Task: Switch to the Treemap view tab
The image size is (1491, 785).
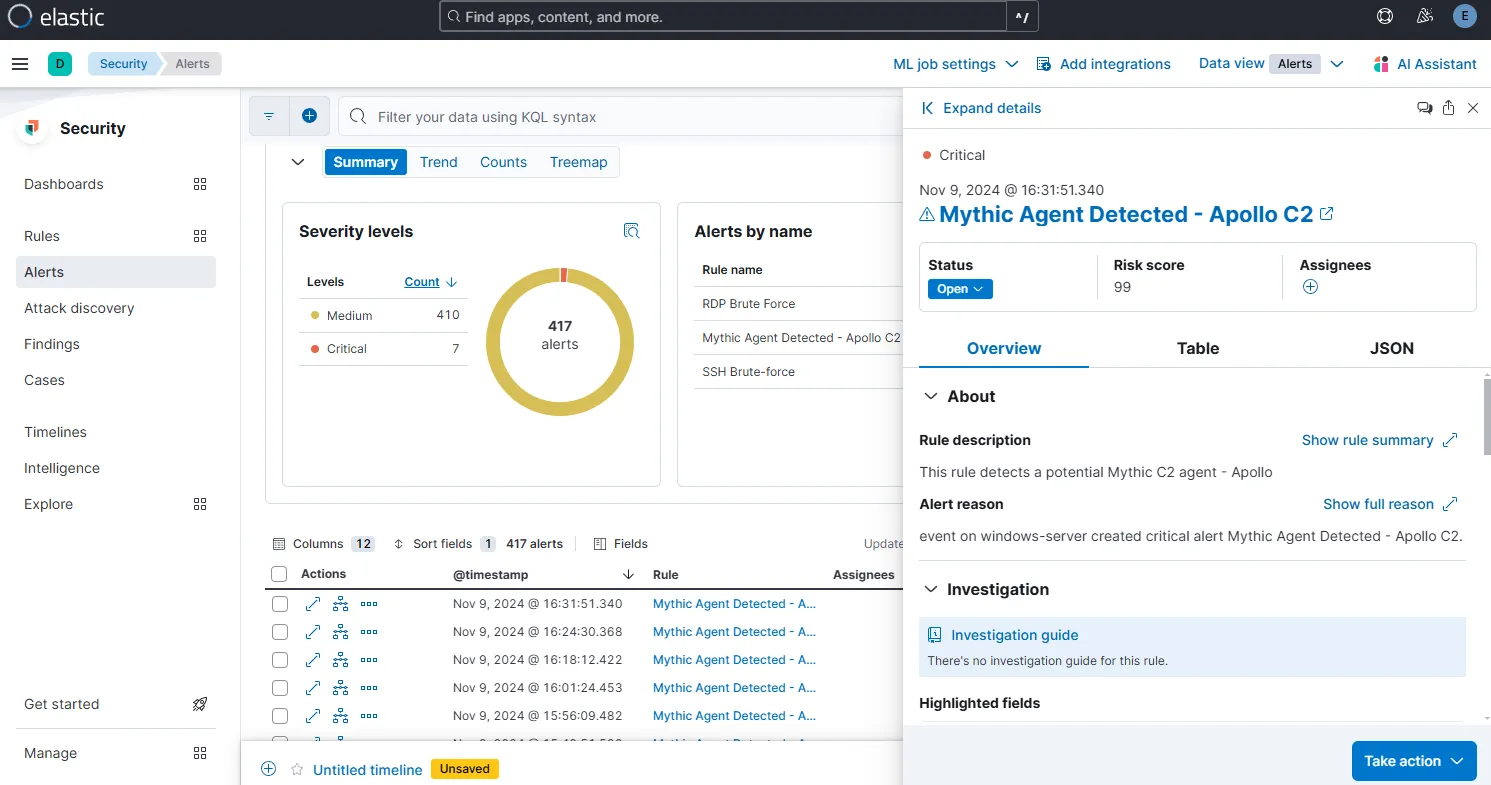Action: (x=578, y=162)
